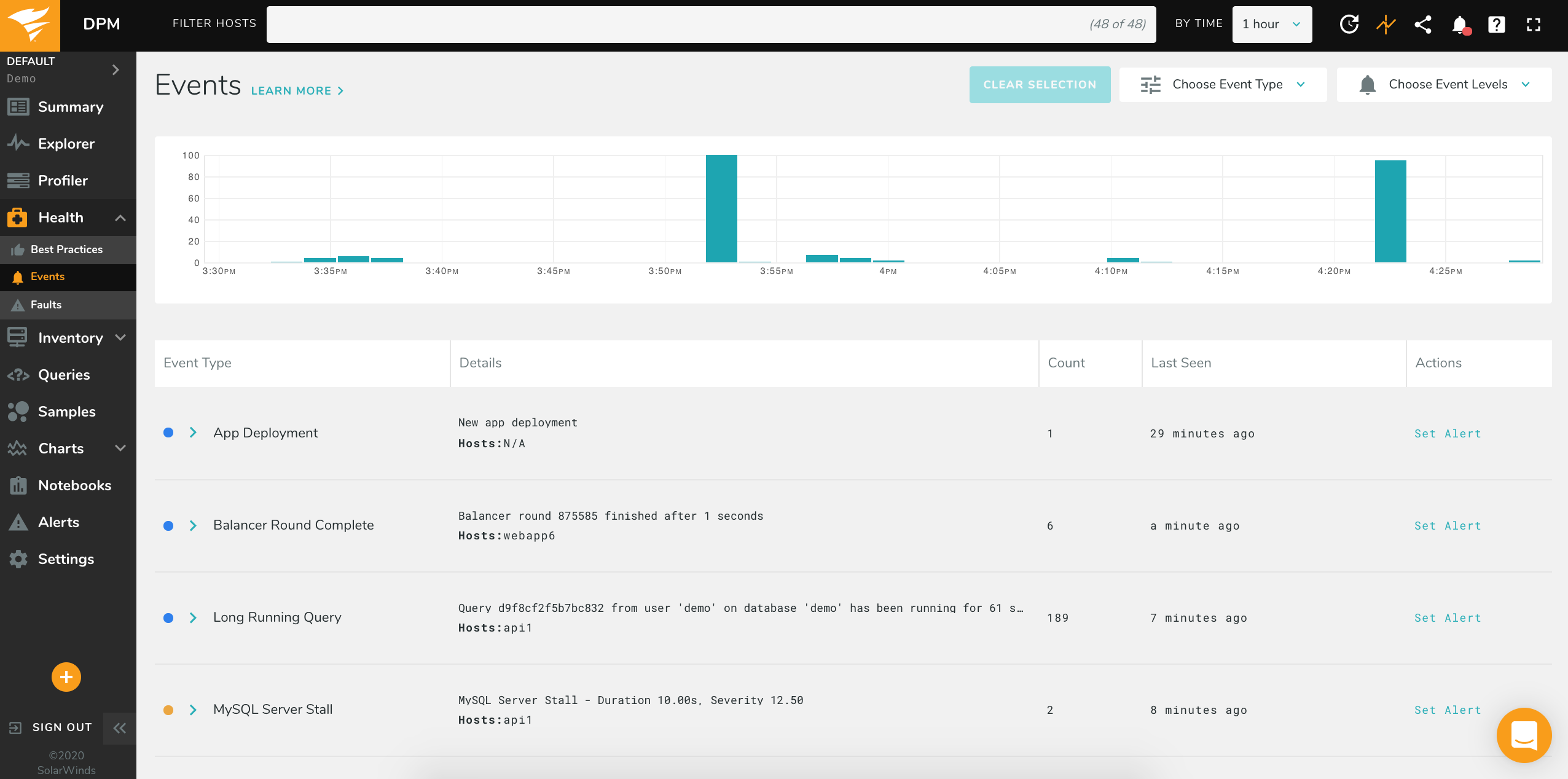The height and width of the screenshot is (779, 1568).
Task: Collapse sidebar with double-chevron icon
Action: pyautogui.click(x=120, y=728)
